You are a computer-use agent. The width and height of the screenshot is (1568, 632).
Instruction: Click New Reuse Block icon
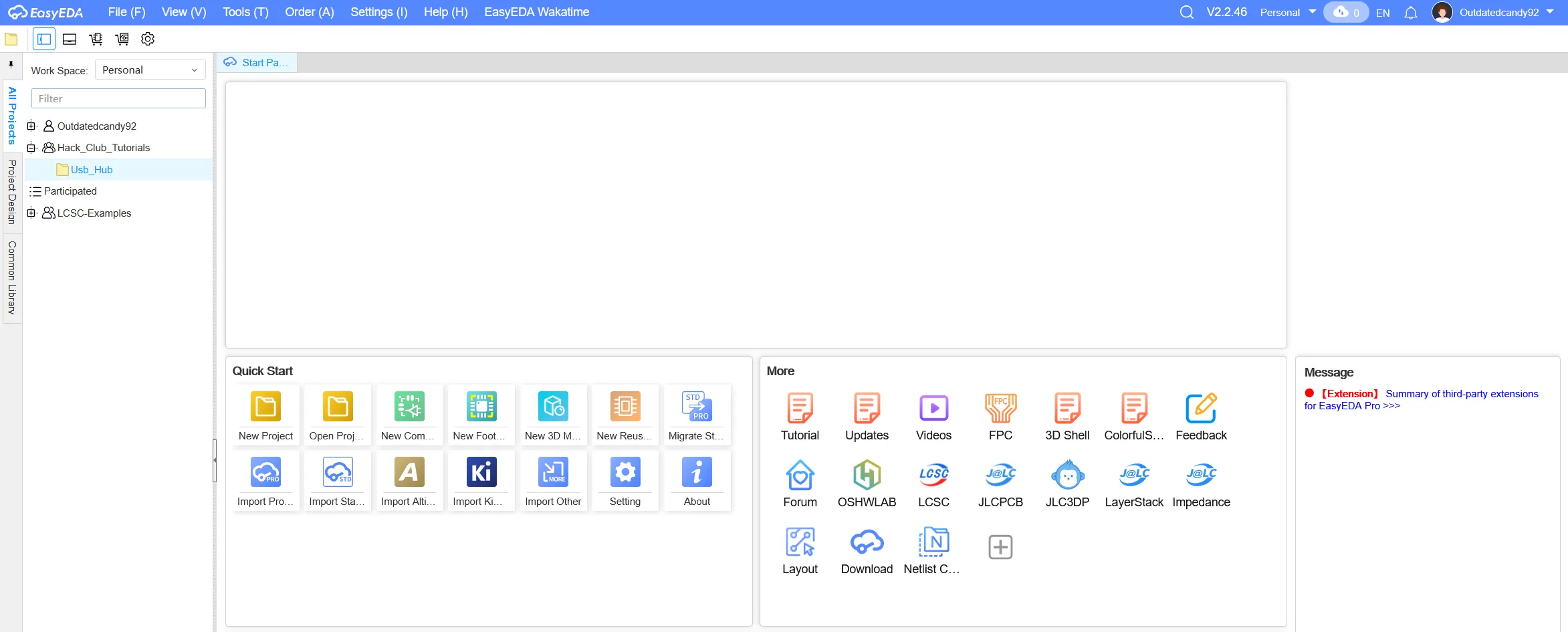625,406
